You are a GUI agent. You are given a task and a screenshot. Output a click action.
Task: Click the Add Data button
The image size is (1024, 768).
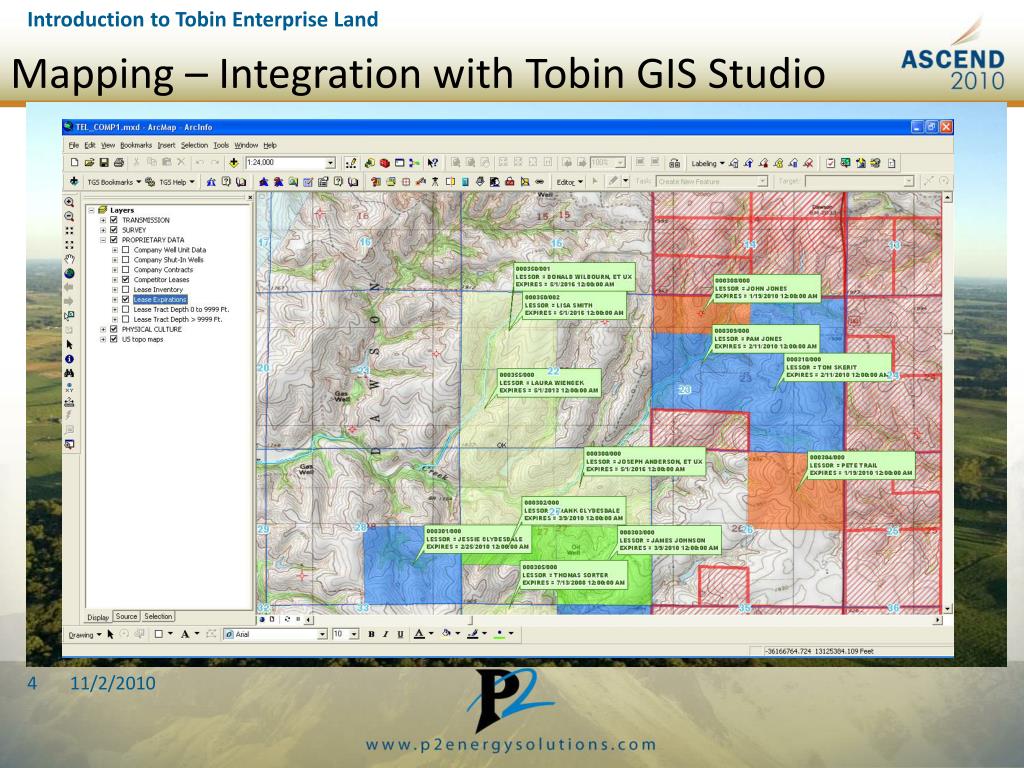click(233, 163)
